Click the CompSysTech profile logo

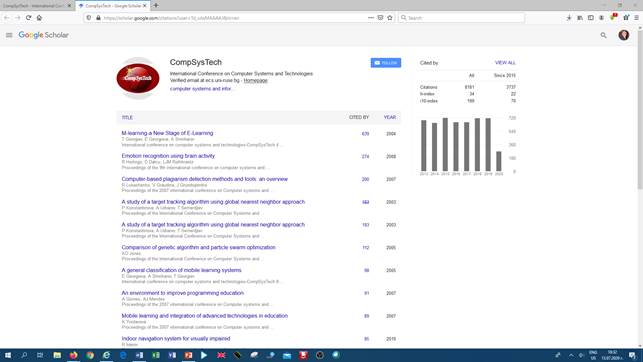click(138, 78)
